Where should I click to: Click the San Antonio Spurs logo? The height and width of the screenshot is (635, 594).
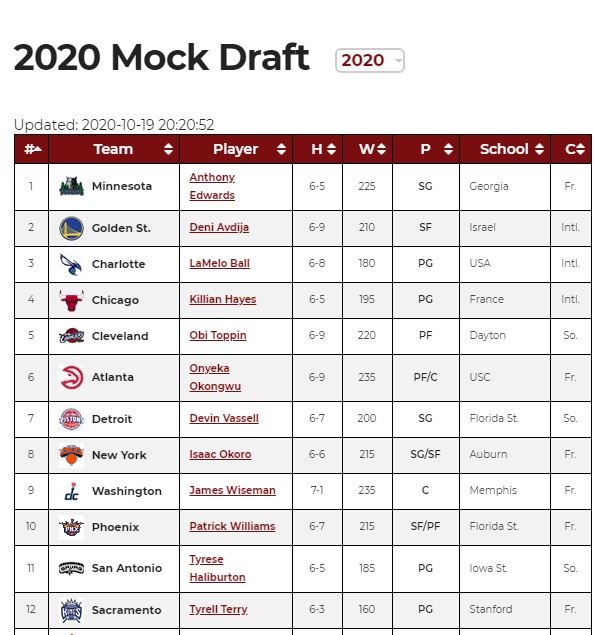point(71,569)
